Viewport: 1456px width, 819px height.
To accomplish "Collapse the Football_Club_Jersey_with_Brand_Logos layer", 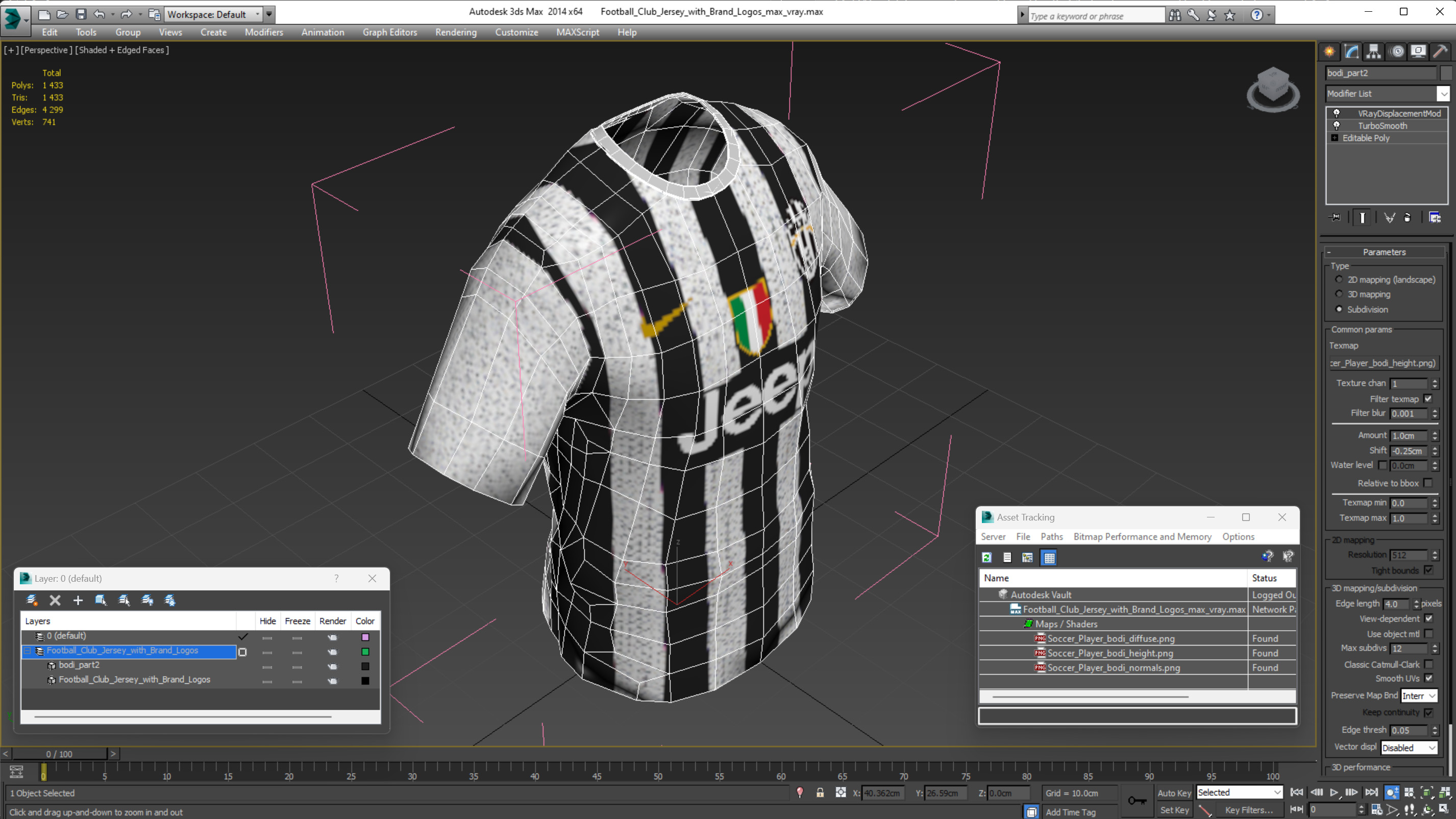I will coord(27,651).
